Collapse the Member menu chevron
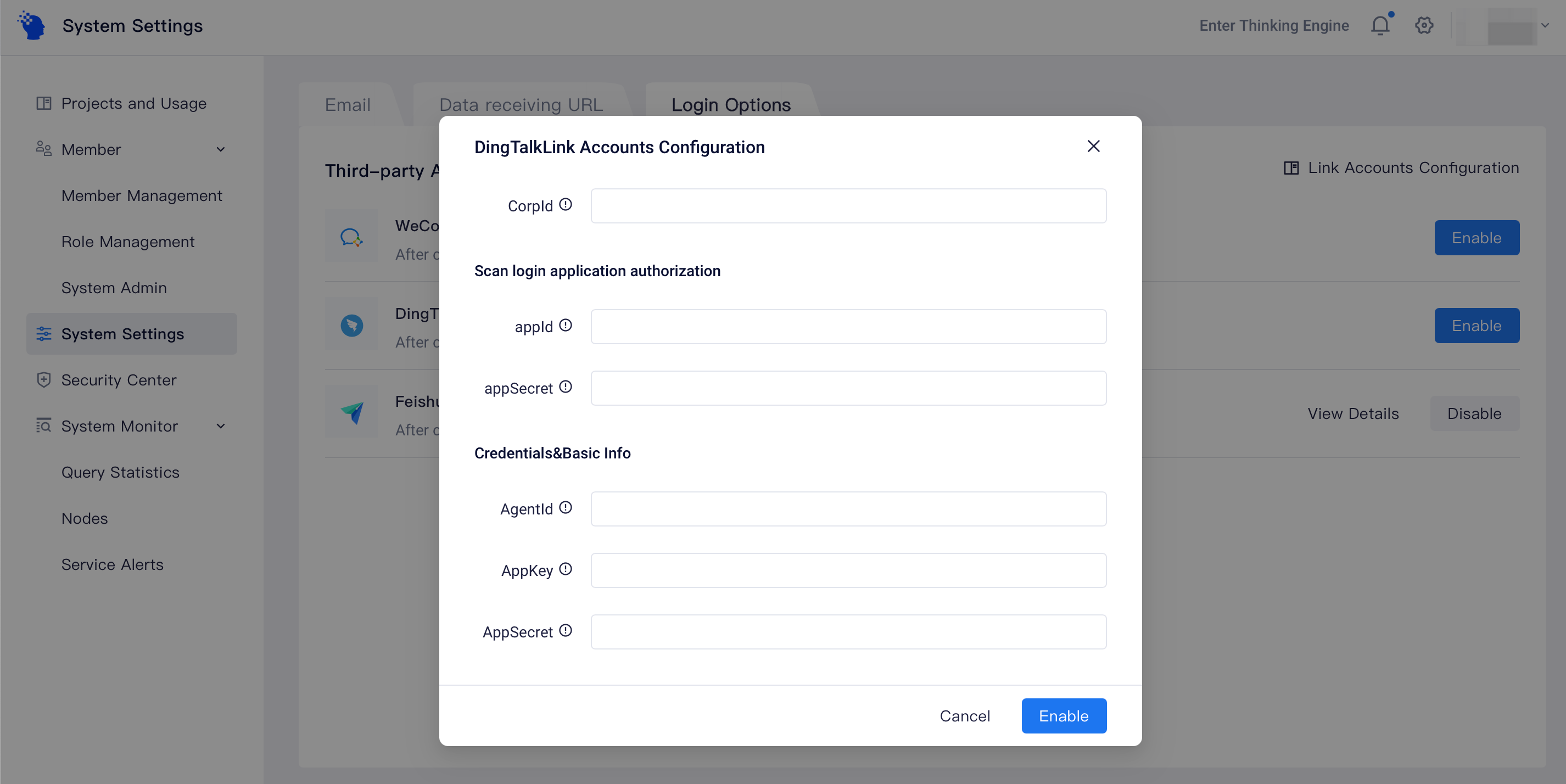This screenshot has height=784, width=1566. click(x=221, y=149)
